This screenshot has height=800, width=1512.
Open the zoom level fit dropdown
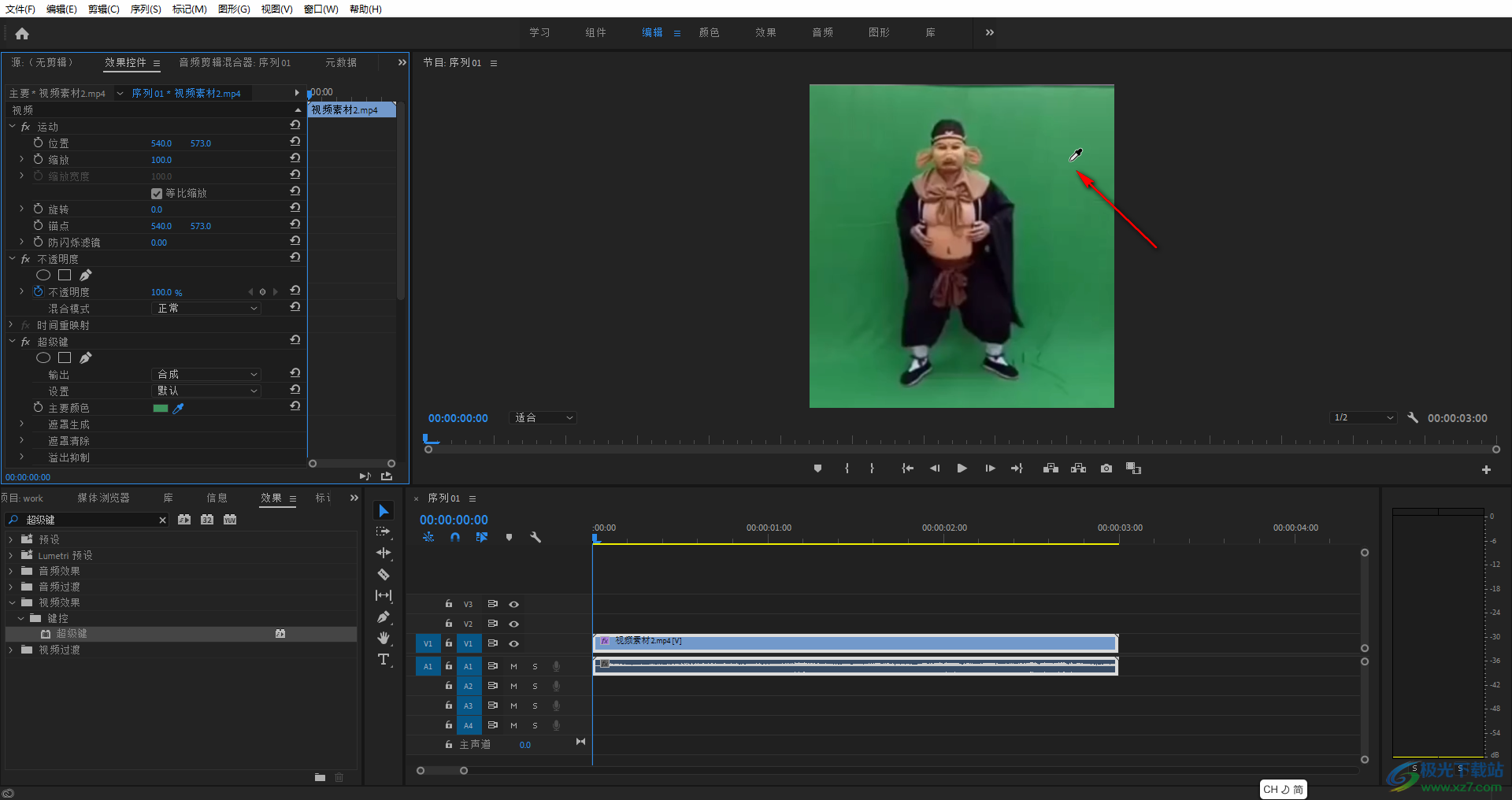coord(544,417)
